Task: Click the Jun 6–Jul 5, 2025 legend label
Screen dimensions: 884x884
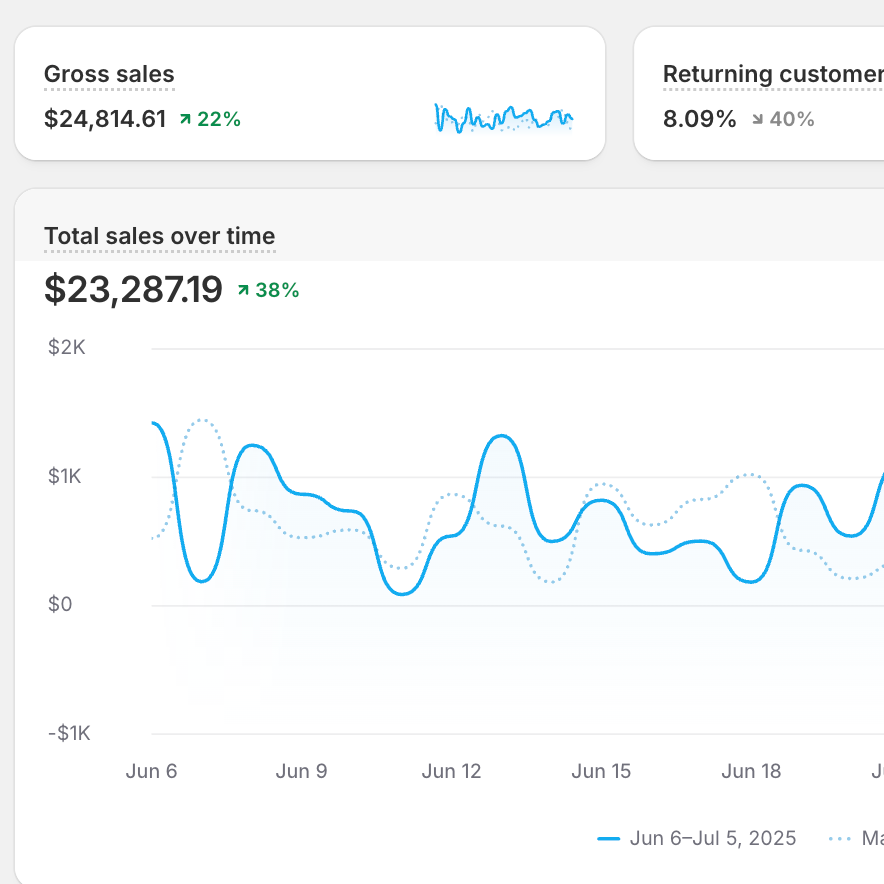Action: click(x=713, y=838)
